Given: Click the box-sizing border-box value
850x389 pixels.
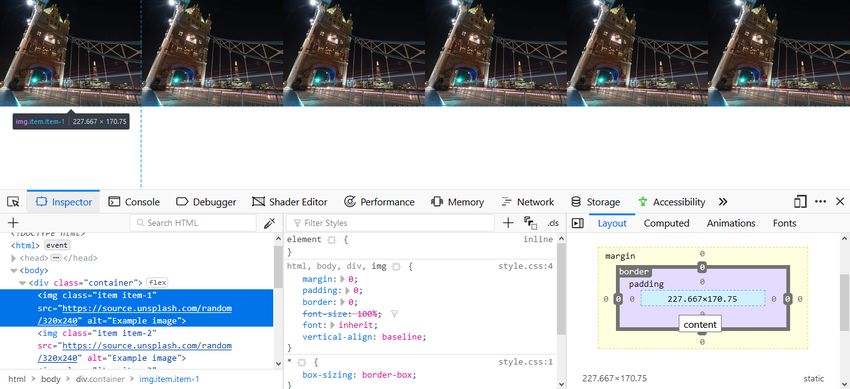Looking at the screenshot, I should click(x=387, y=374).
